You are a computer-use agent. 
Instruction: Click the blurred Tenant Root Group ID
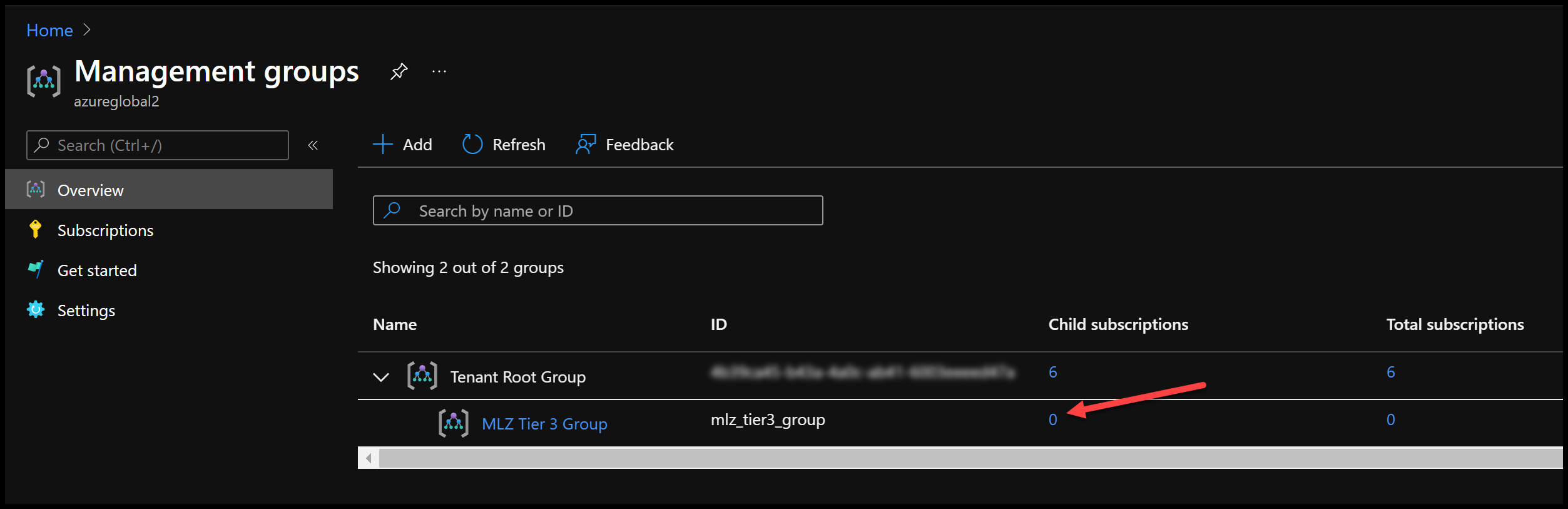coord(863,372)
